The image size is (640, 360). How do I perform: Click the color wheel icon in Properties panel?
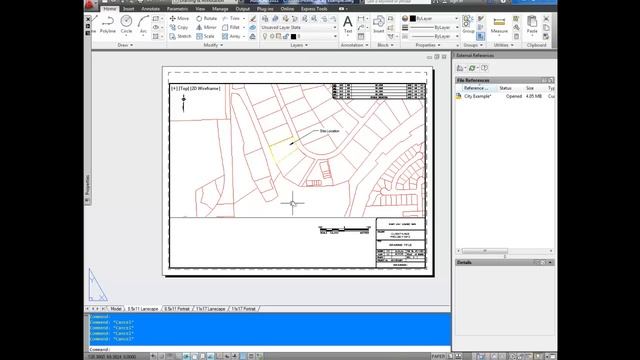pos(405,18)
